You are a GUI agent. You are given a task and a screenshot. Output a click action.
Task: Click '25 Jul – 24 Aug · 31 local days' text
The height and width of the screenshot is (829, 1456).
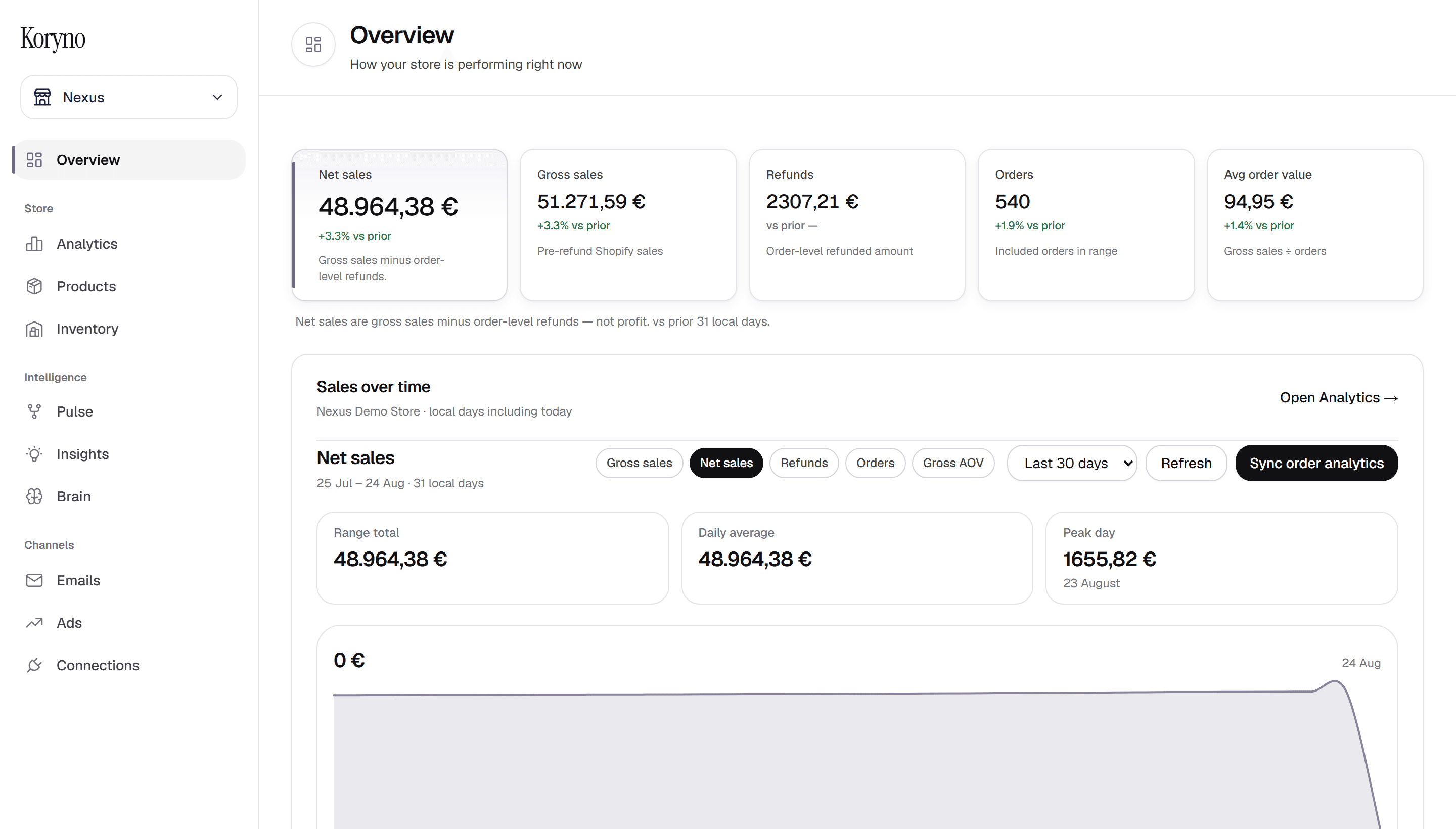[400, 483]
